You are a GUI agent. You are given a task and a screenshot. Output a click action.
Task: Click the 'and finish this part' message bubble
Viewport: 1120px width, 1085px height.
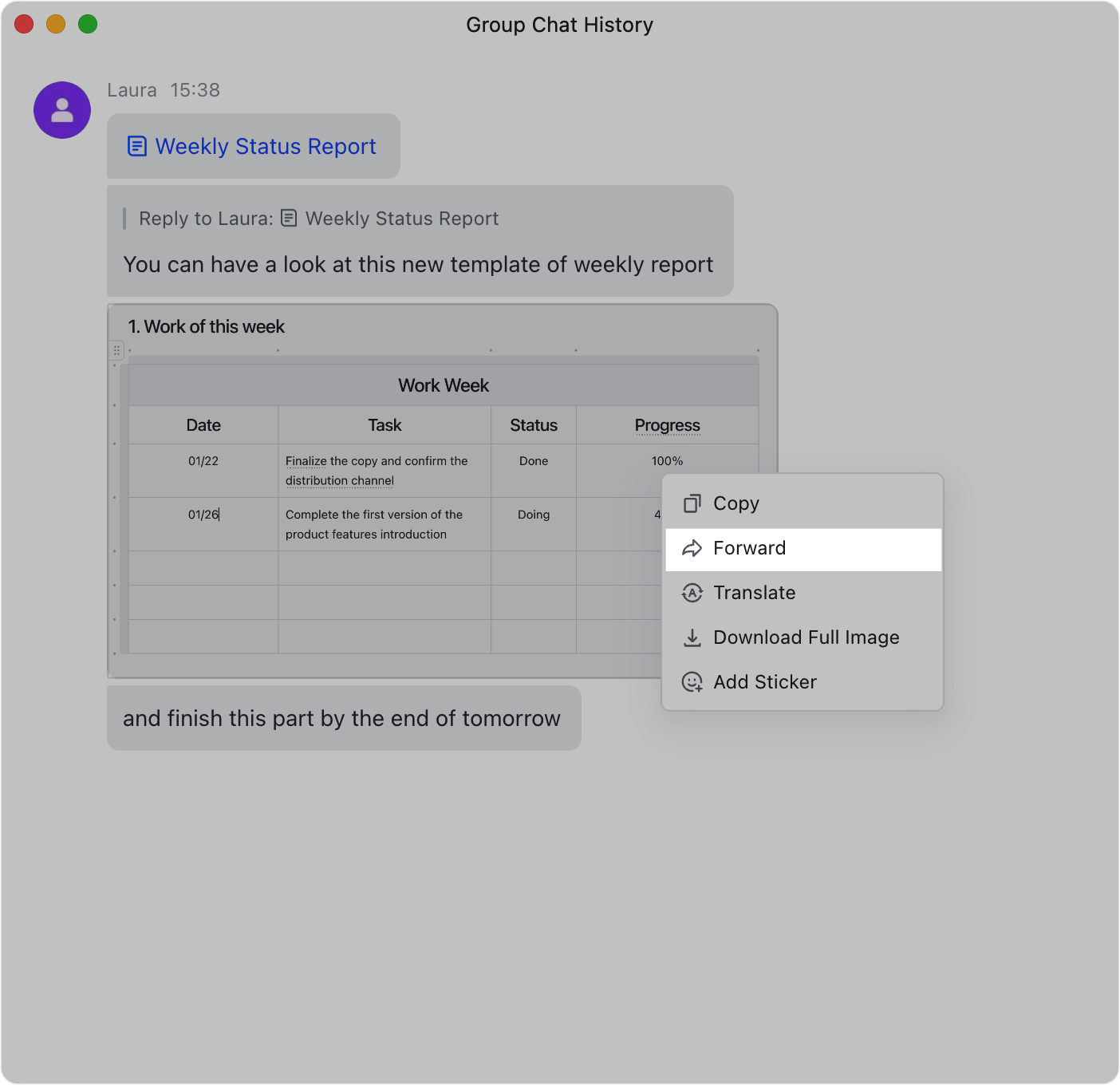(x=343, y=718)
